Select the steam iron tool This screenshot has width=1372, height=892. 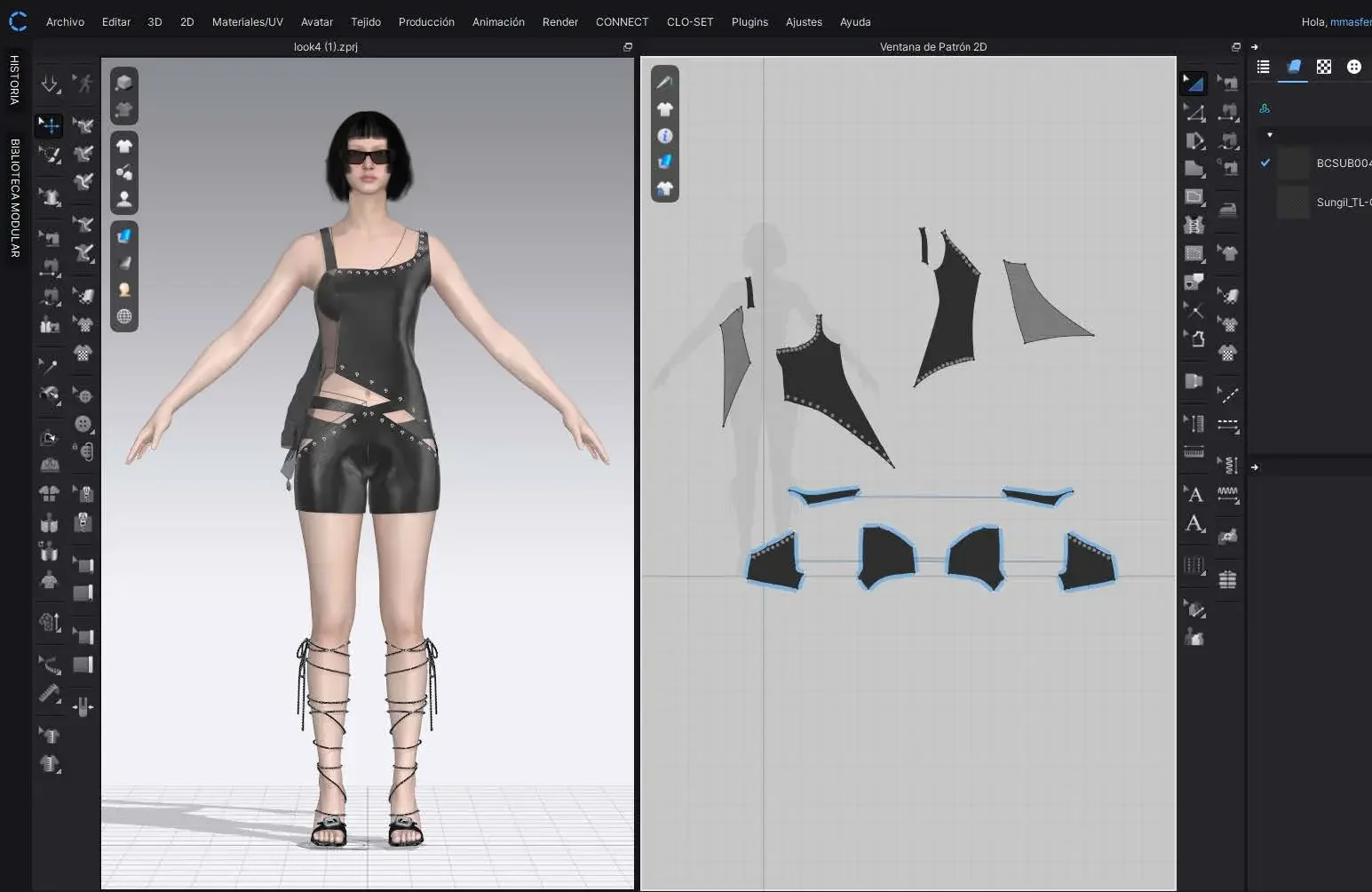click(1228, 210)
